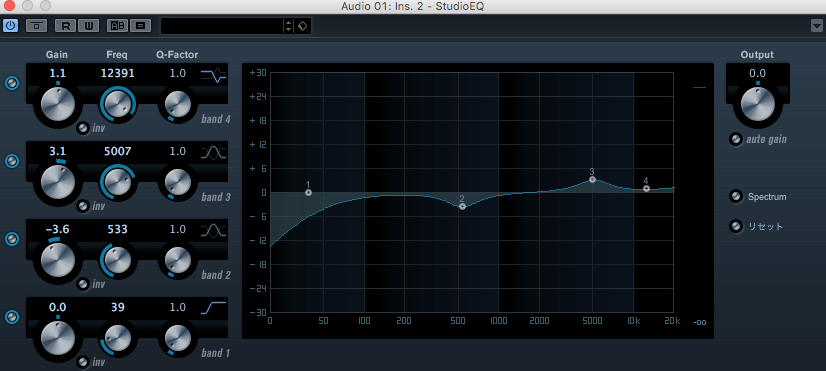The width and height of the screenshot is (826, 371).
Task: Select band 1 cut filter type icon
Action: (213, 307)
